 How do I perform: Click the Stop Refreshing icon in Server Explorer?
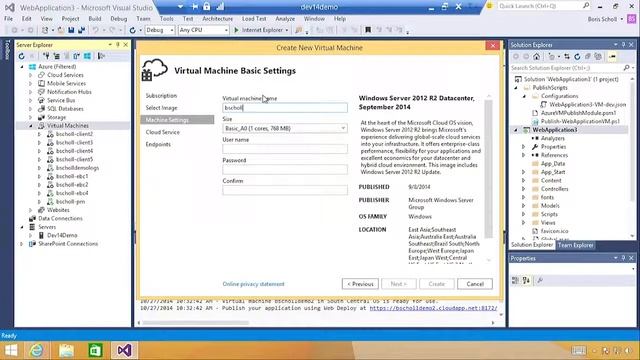tap(32, 56)
